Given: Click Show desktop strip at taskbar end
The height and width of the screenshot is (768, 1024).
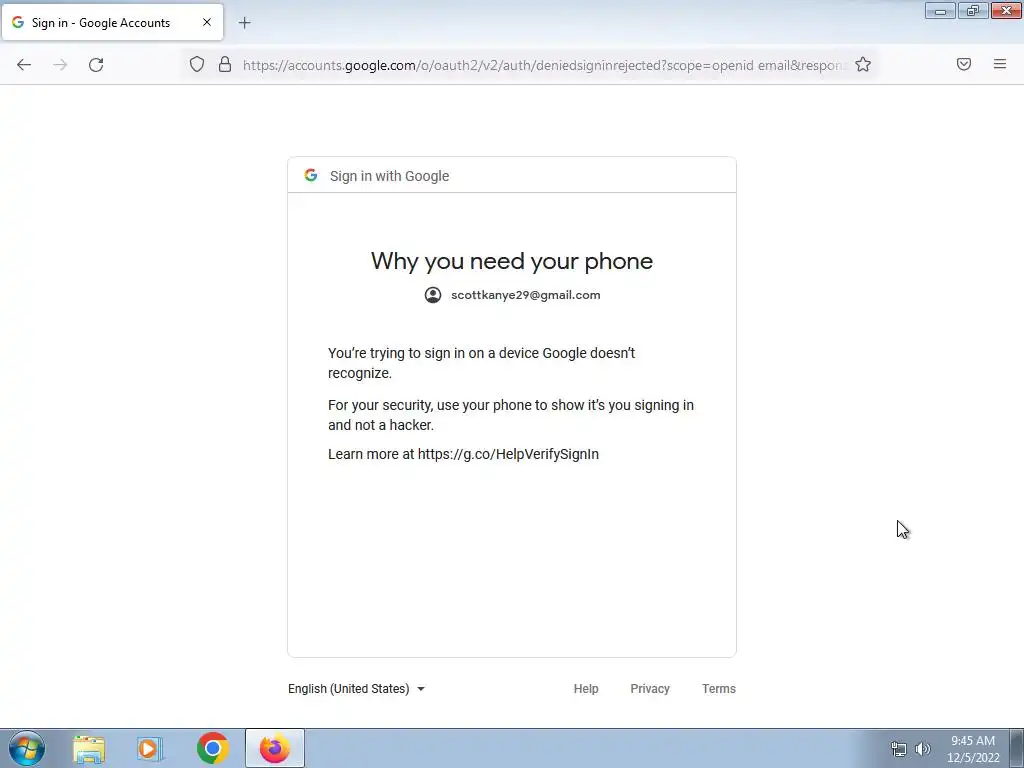Looking at the screenshot, I should (1016, 748).
